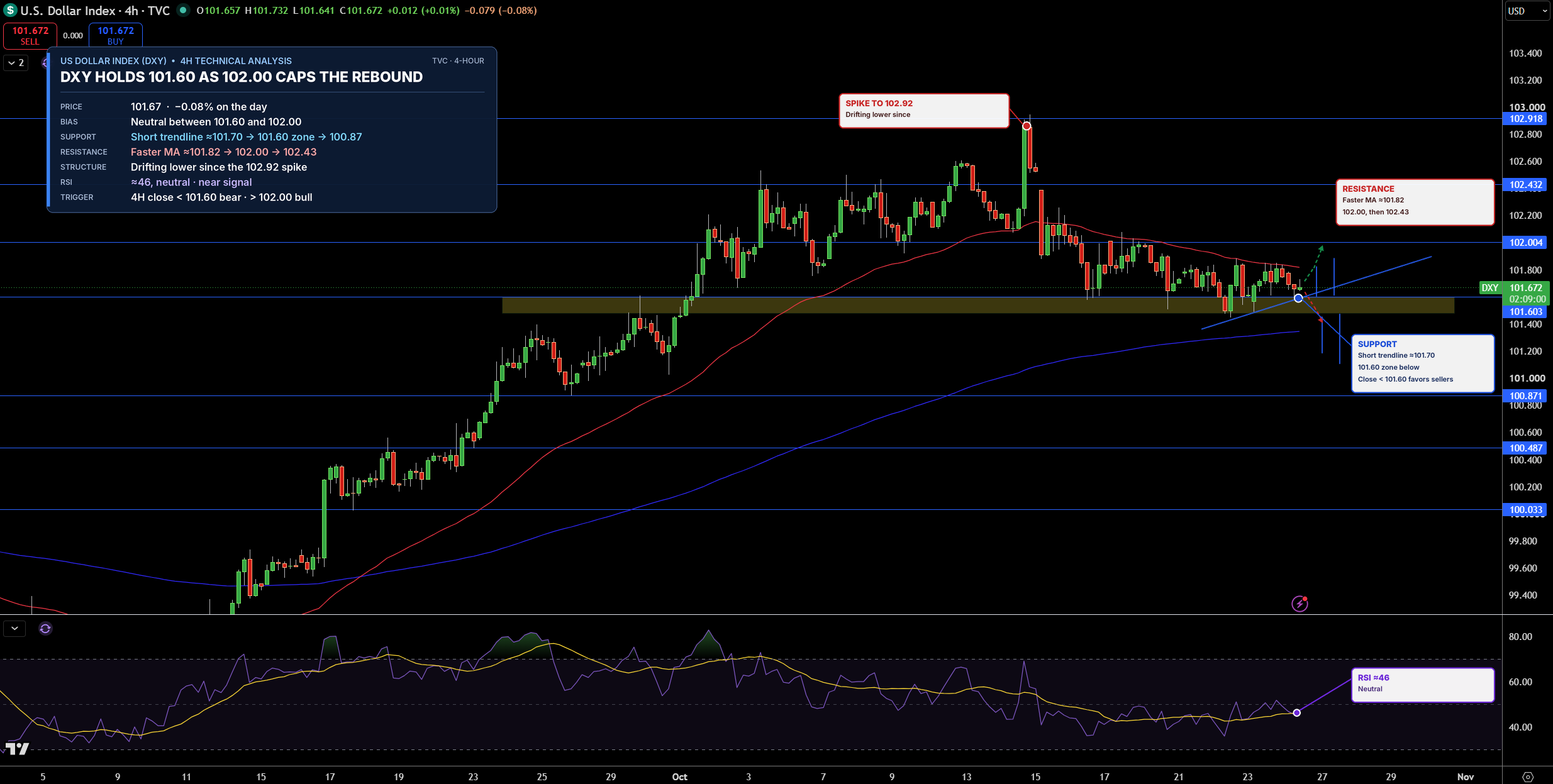Click the orange −0.079 (−0.08%) change value

point(501,11)
